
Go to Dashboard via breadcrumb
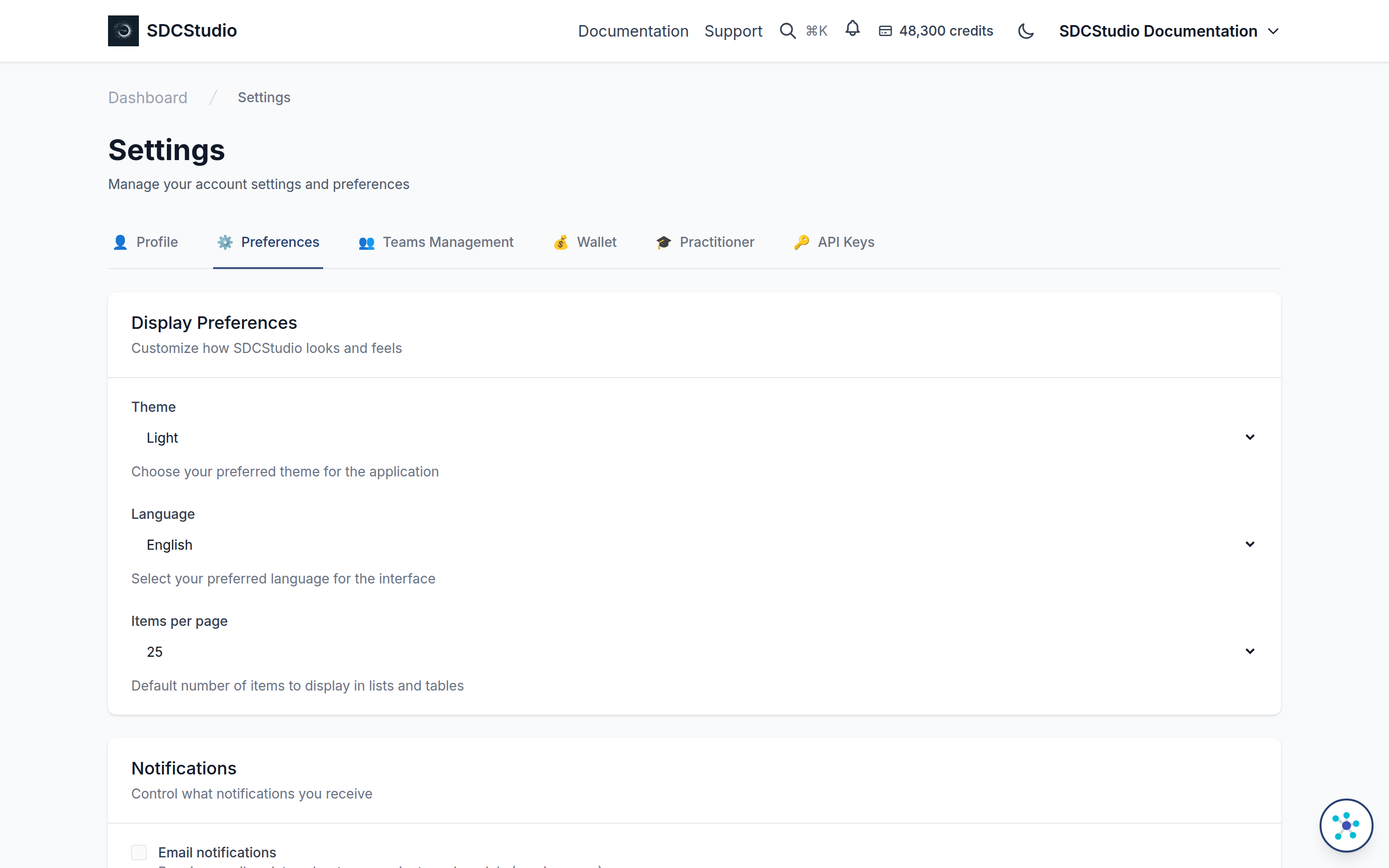[x=148, y=97]
